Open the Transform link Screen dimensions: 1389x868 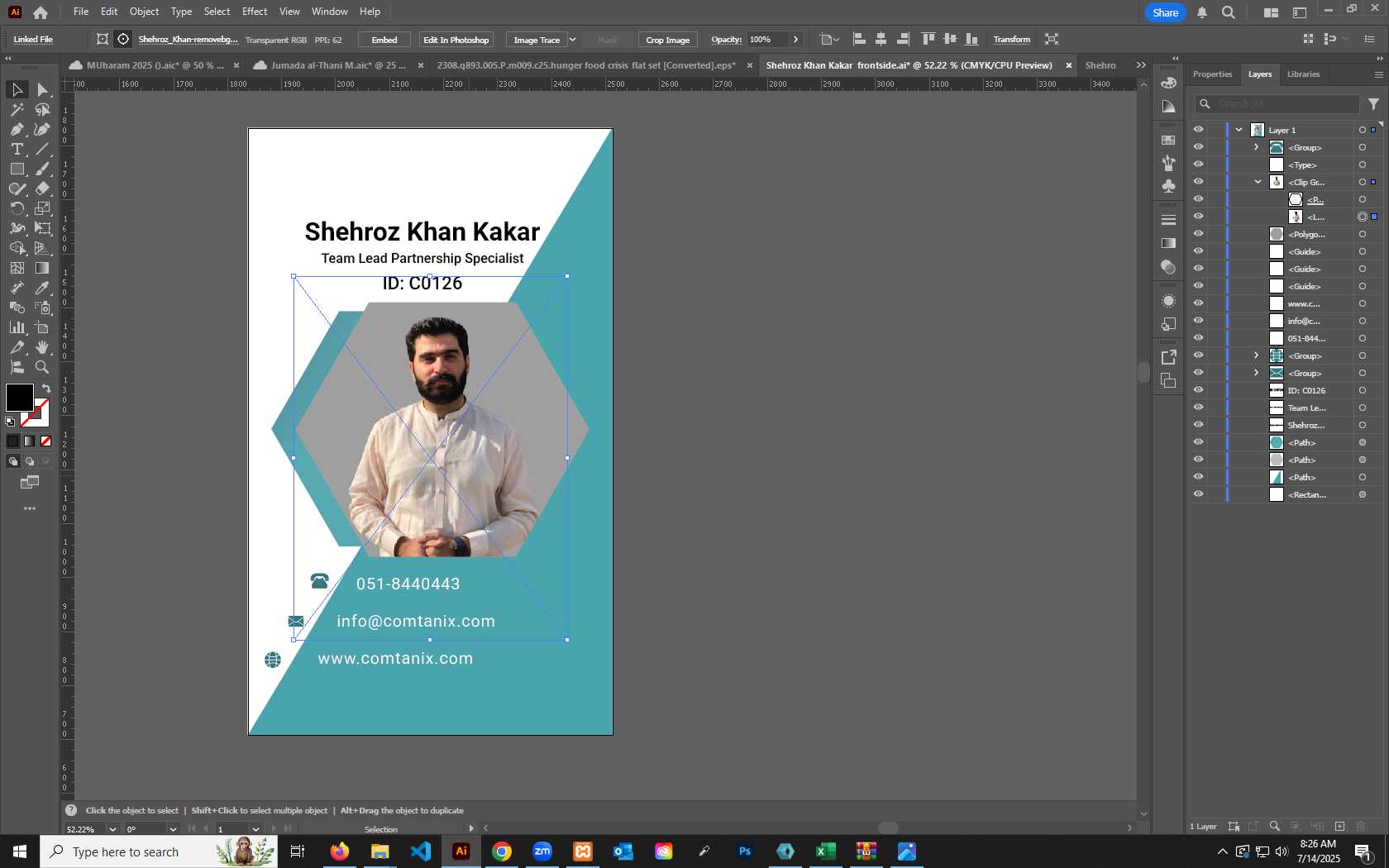(1011, 40)
